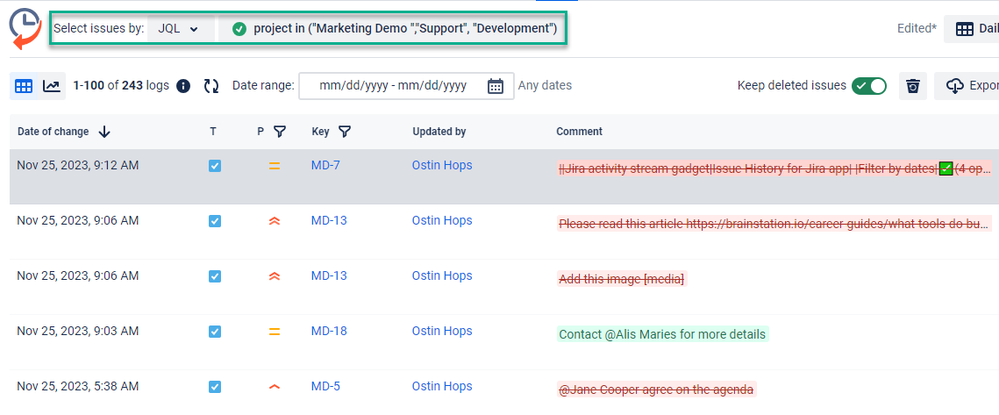The height and width of the screenshot is (415, 999).
Task: Click the trash bin delete icon
Action: pos(913,86)
